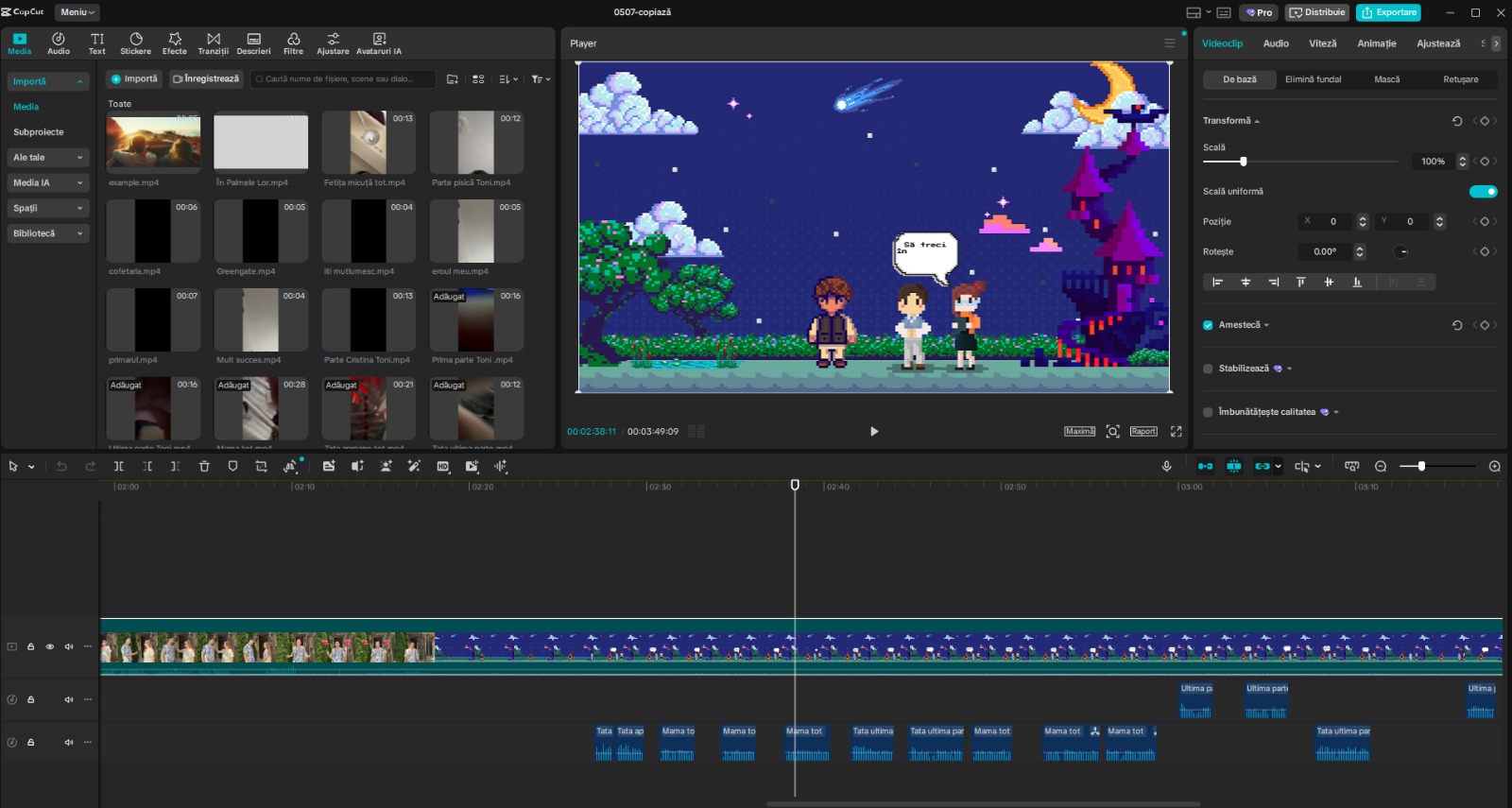Image resolution: width=1512 pixels, height=808 pixels.
Task: Expand the Media IA sidebar section
Action: 47,183
